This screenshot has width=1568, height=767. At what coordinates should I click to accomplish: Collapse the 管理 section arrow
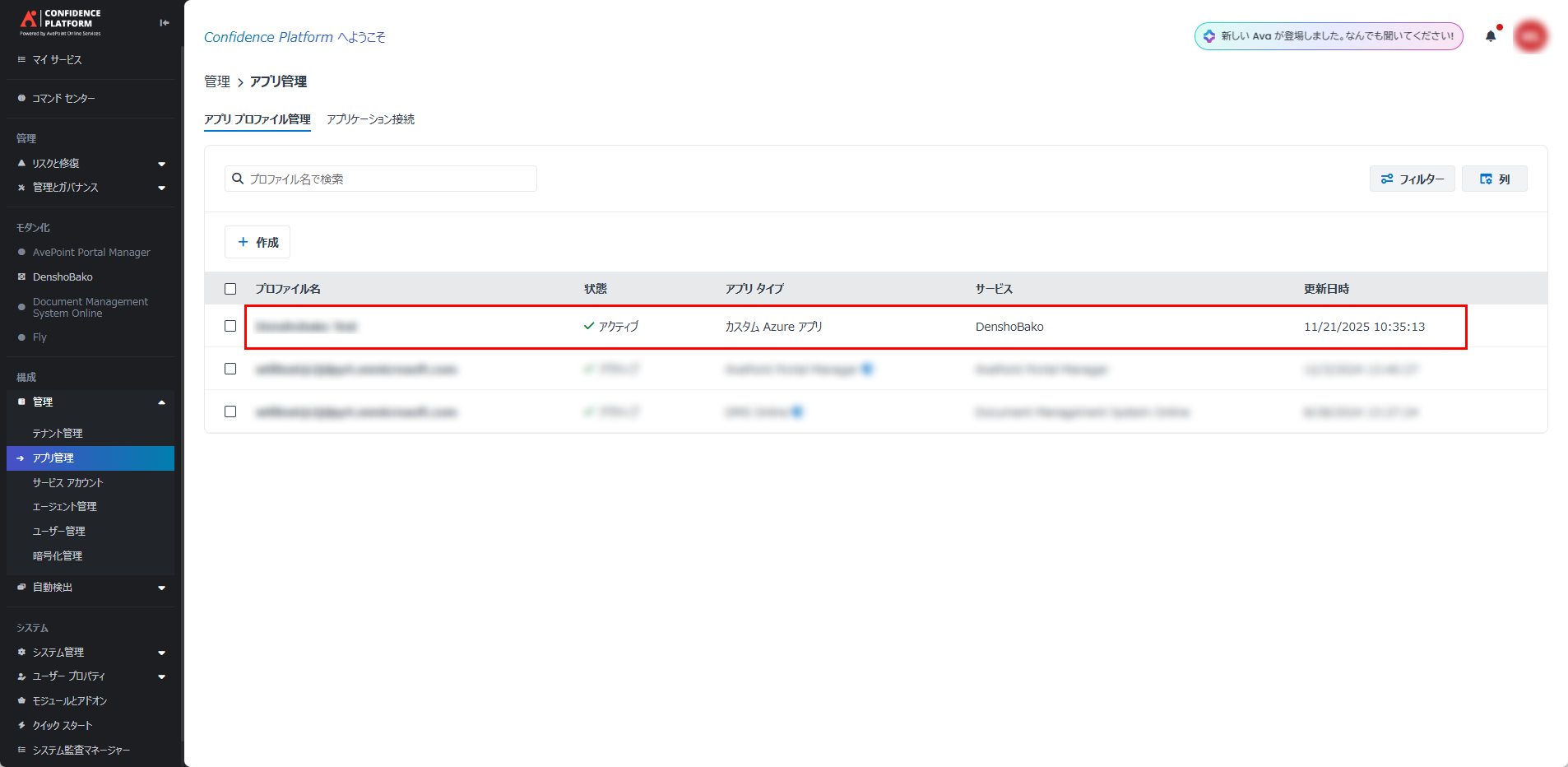(x=161, y=402)
